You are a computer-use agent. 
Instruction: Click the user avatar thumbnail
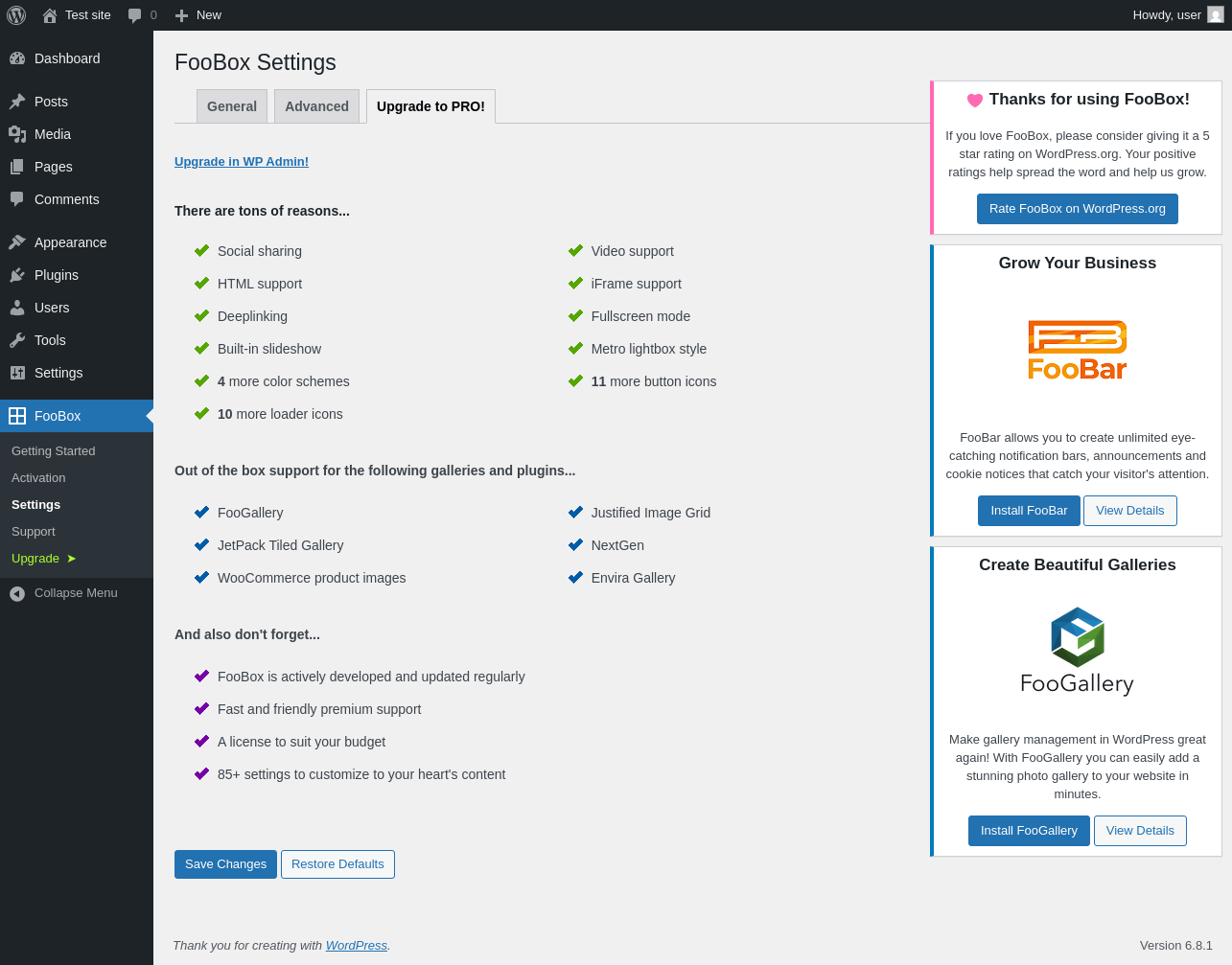click(x=1215, y=15)
